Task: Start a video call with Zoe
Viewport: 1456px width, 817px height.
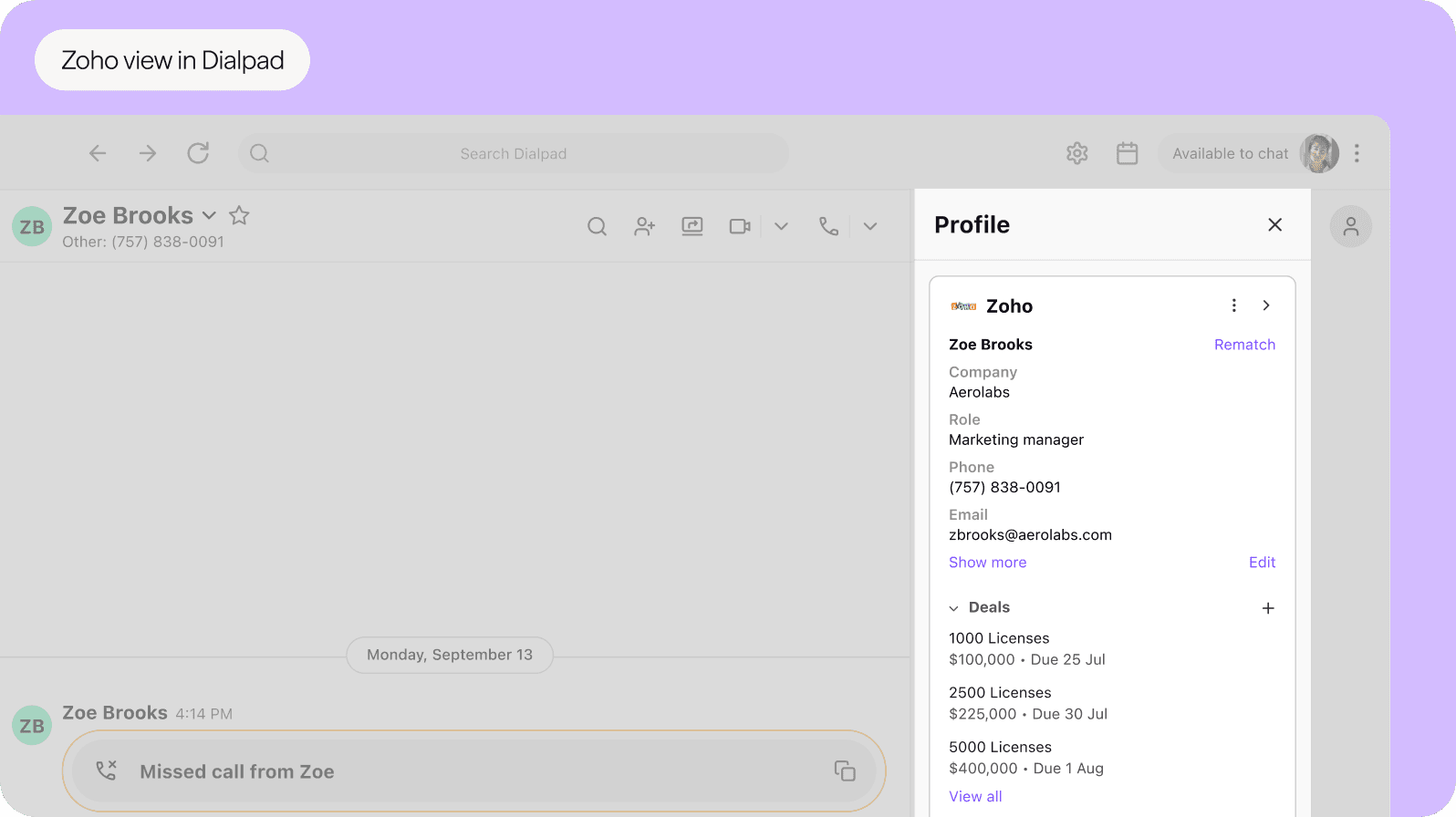Action: point(740,226)
